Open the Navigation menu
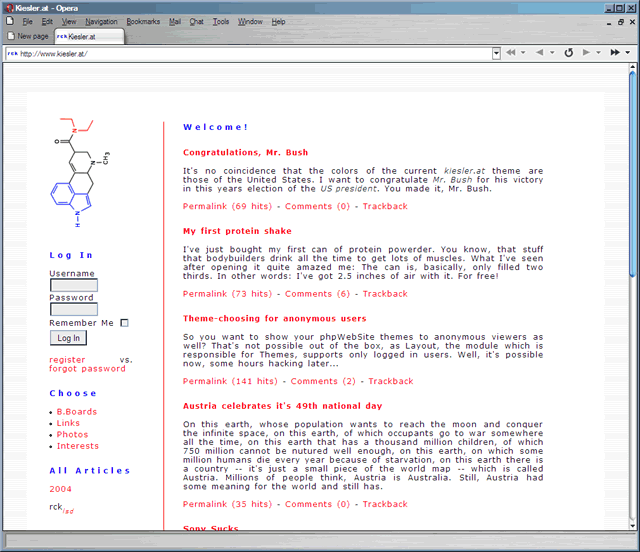Screen dimensions: 640x552 point(101,22)
